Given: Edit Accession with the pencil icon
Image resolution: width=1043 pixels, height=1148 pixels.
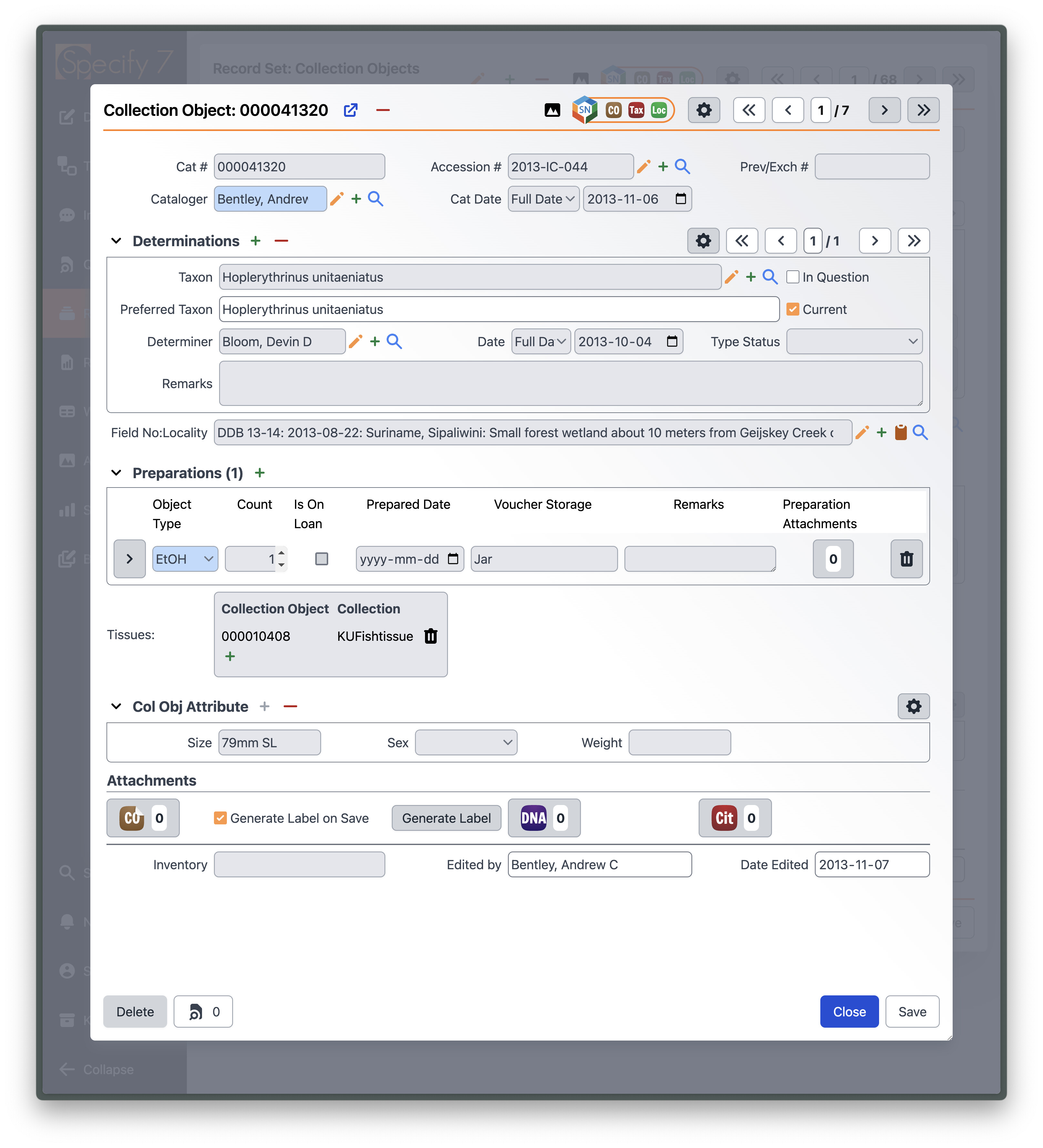Looking at the screenshot, I should (644, 166).
